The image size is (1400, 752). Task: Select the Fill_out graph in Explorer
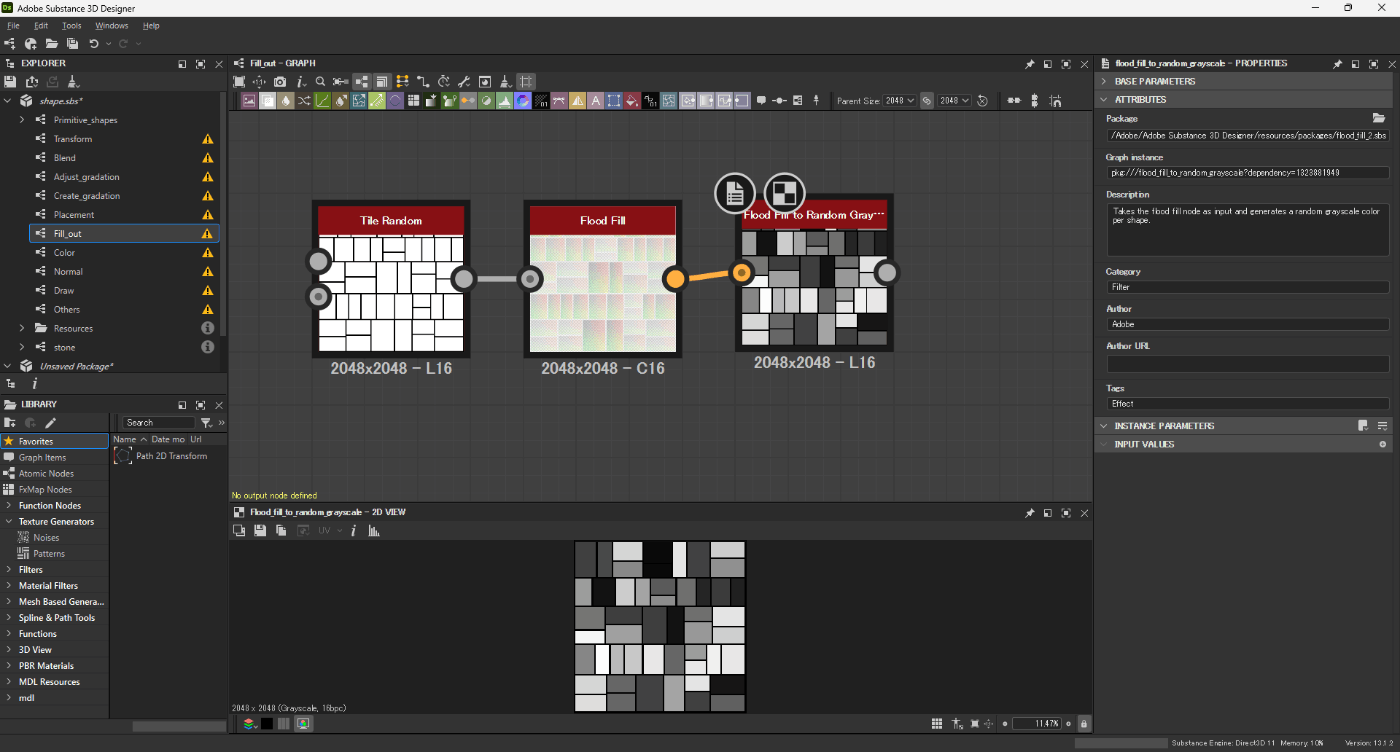click(x=124, y=233)
